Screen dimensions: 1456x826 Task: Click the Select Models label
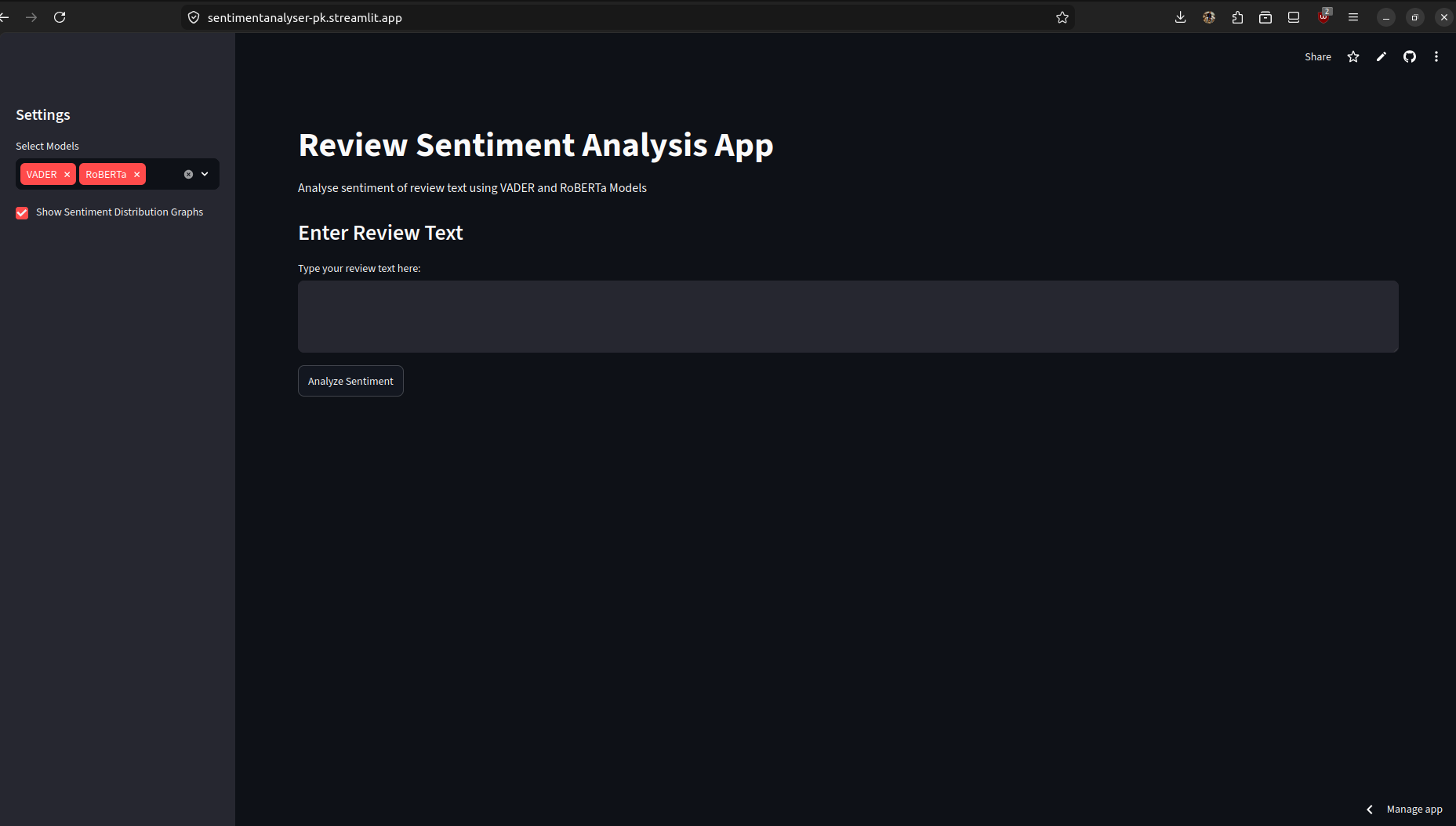[47, 147]
